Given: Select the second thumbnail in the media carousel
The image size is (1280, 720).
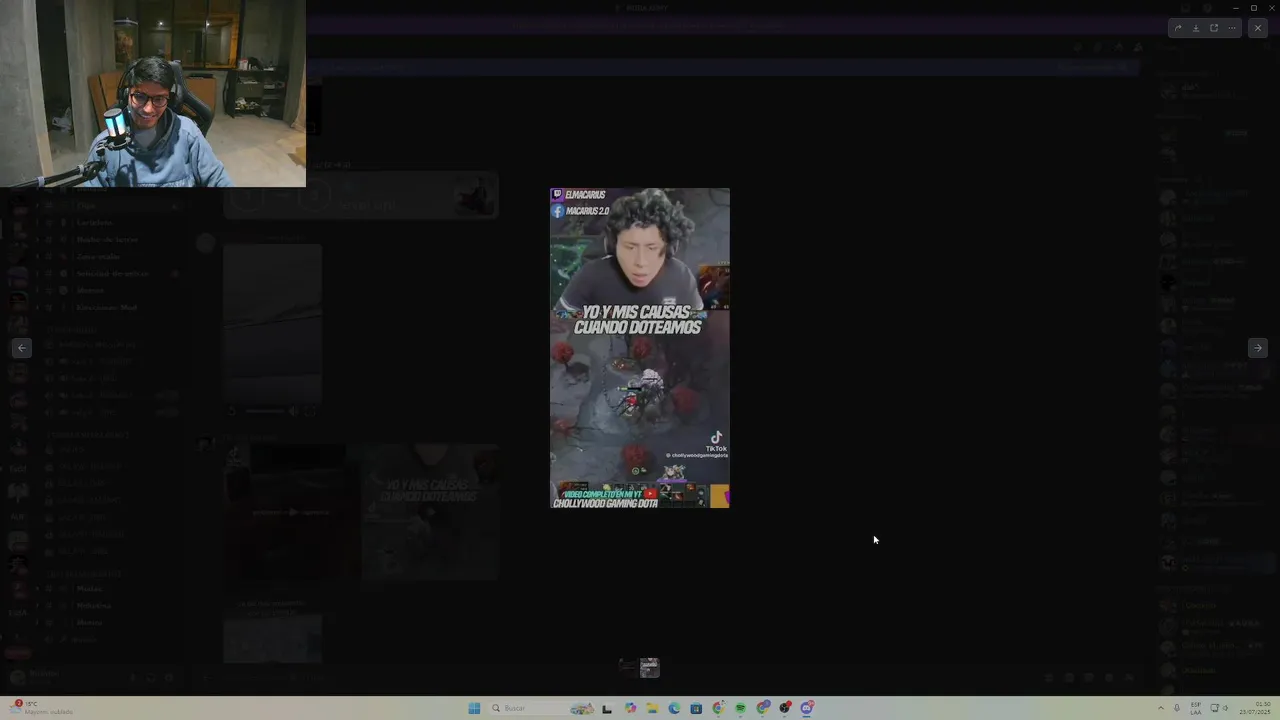Looking at the screenshot, I should [x=650, y=667].
